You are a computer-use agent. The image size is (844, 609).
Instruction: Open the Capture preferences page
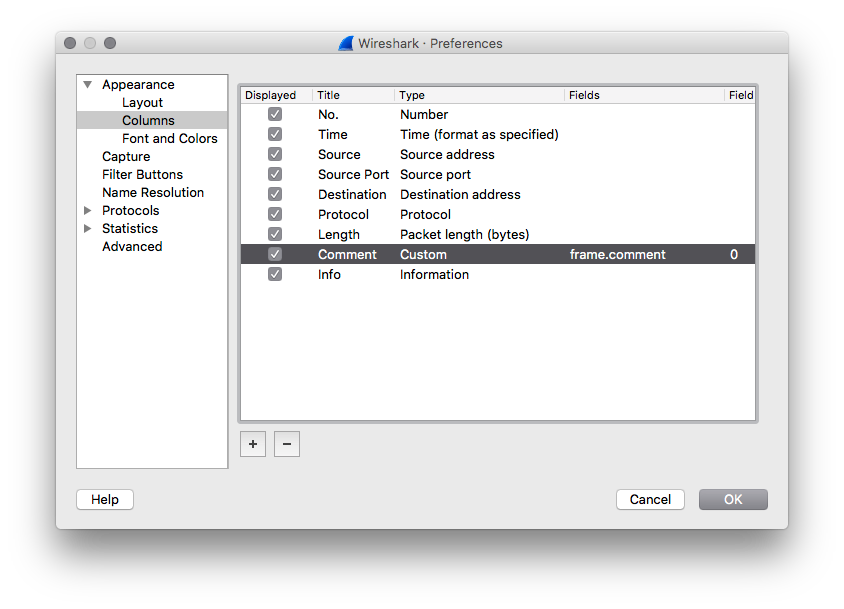126,156
